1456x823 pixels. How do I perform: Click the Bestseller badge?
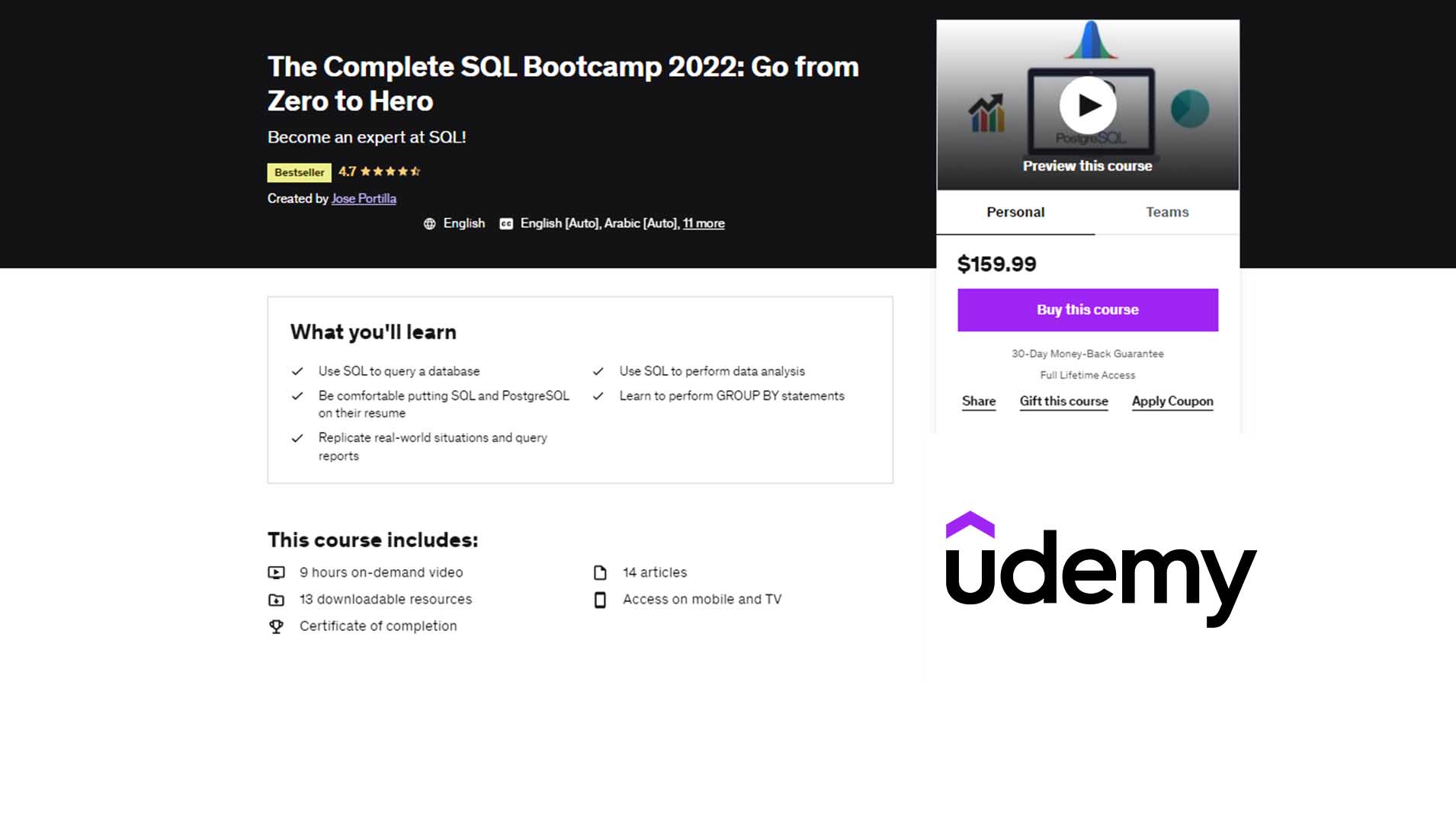298,172
